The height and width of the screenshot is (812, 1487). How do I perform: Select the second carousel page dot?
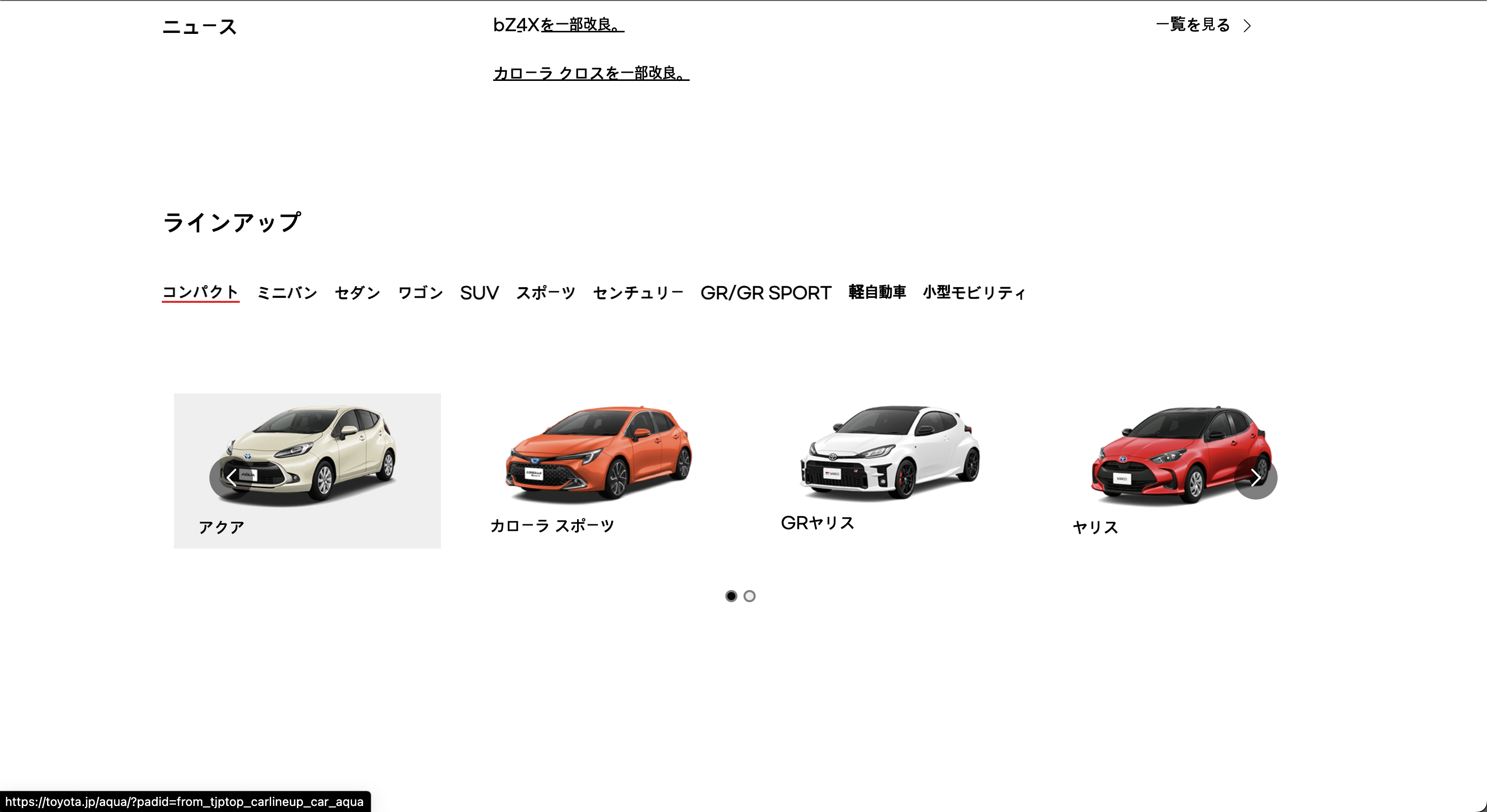(749, 596)
